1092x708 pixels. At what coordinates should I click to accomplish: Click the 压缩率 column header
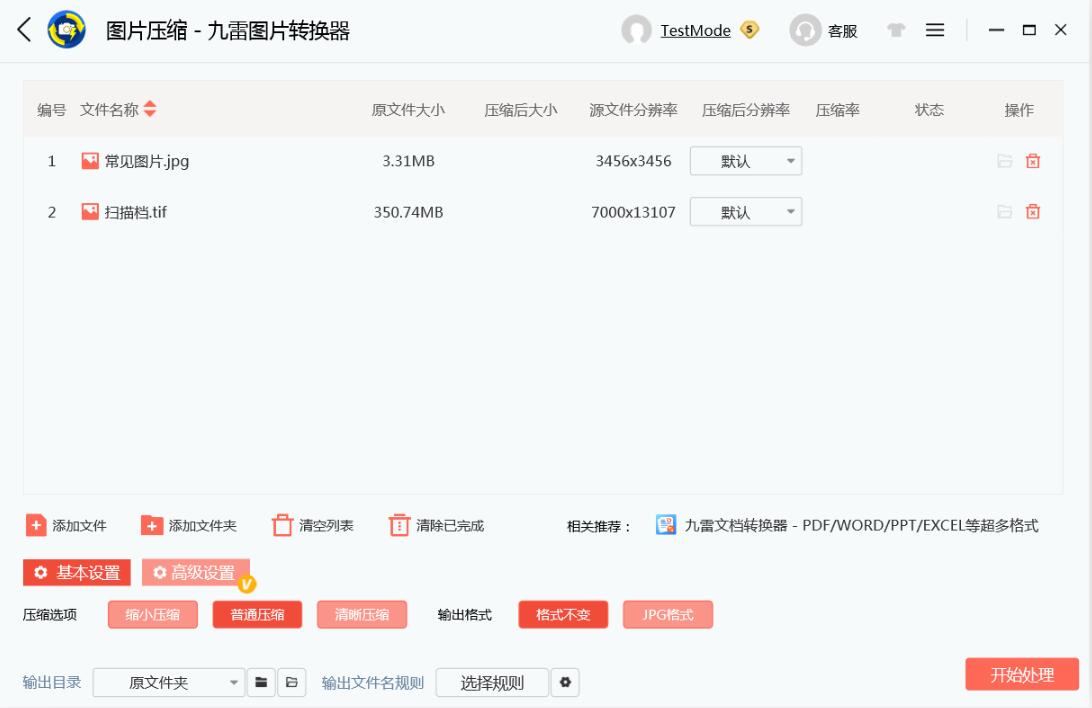click(837, 110)
